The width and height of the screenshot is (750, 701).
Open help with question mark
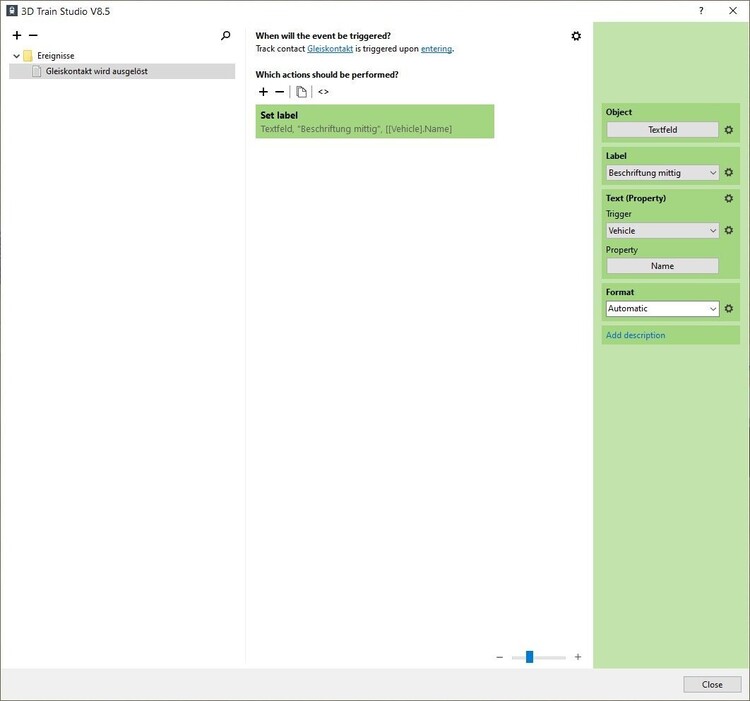tap(701, 11)
